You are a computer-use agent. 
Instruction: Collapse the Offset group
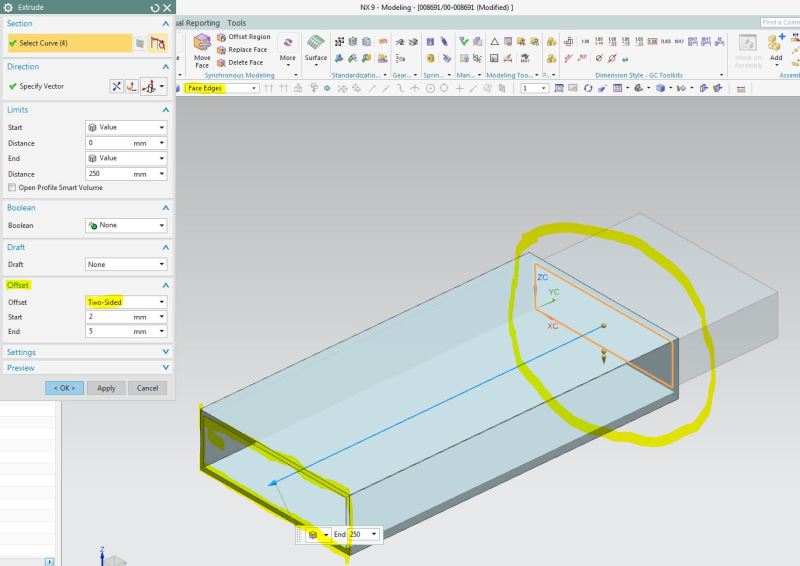(x=165, y=285)
